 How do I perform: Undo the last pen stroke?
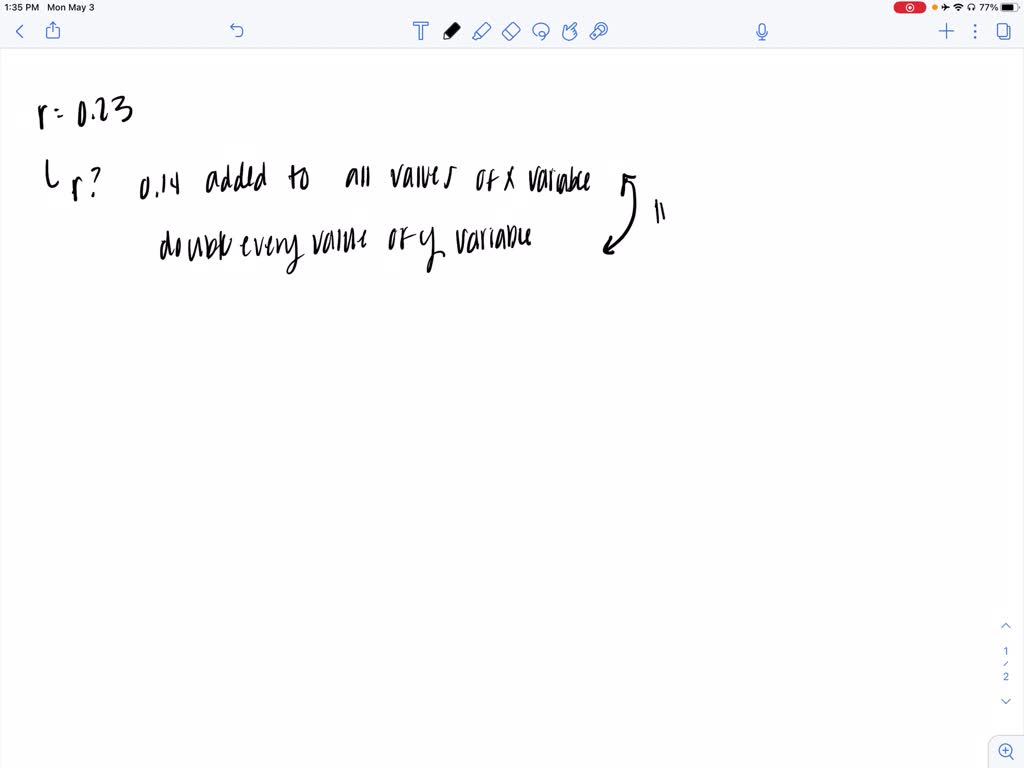[236, 31]
